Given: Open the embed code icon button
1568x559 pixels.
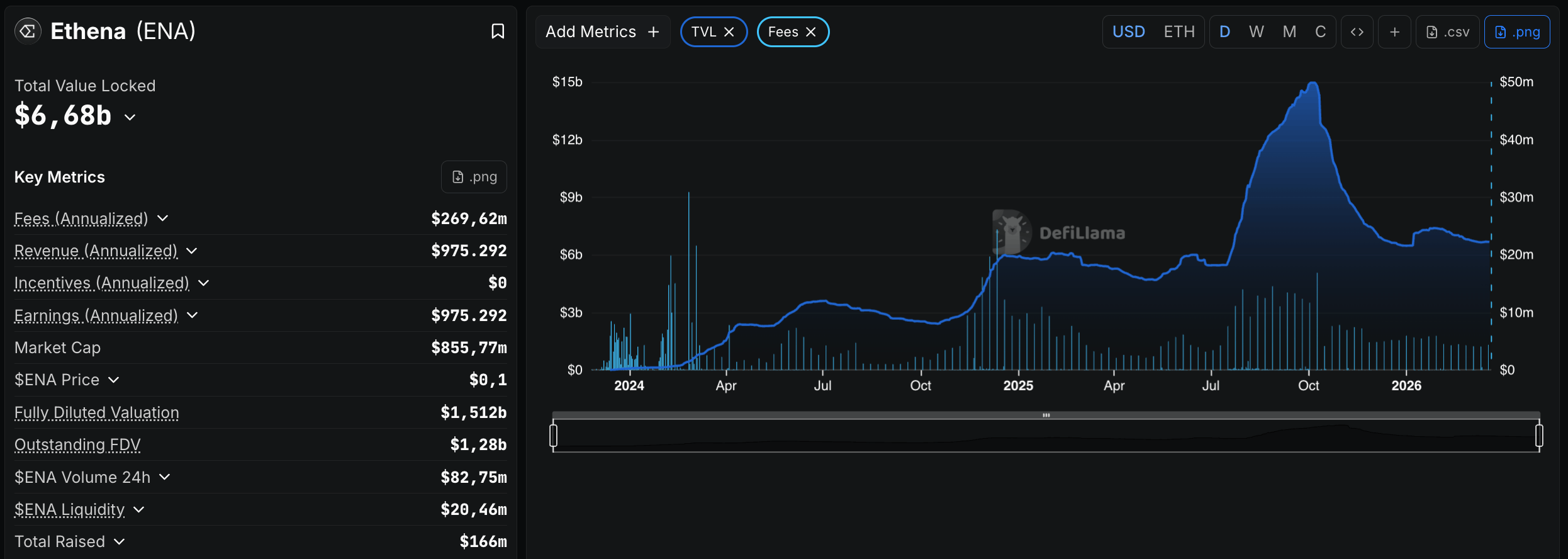Looking at the screenshot, I should [1357, 32].
